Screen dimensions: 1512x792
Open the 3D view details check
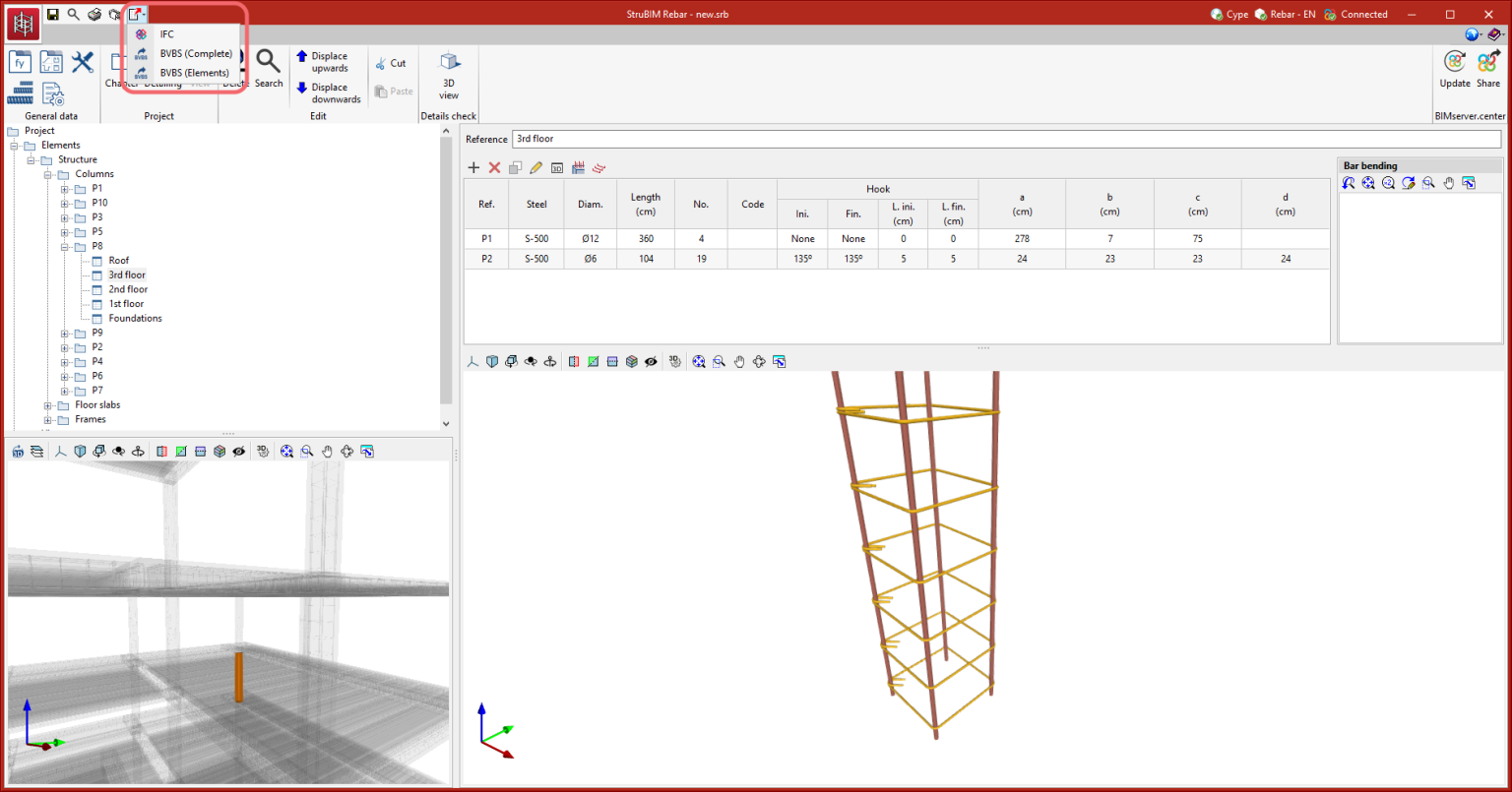pos(449,76)
